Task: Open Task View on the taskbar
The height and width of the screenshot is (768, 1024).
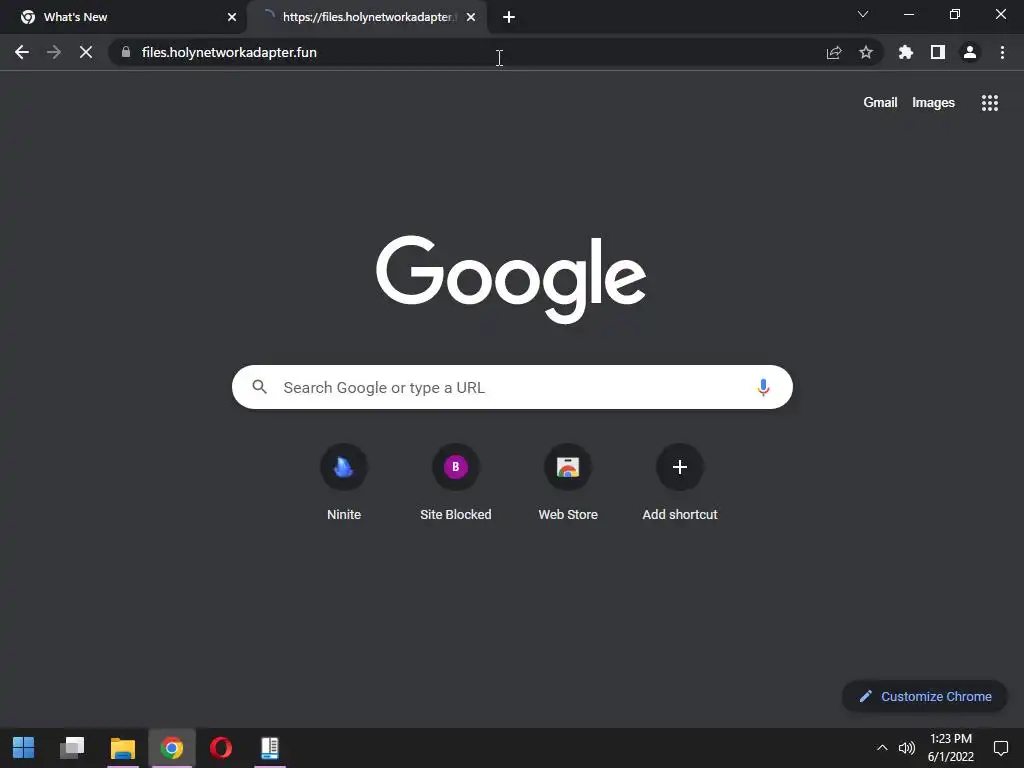Action: pos(72,748)
